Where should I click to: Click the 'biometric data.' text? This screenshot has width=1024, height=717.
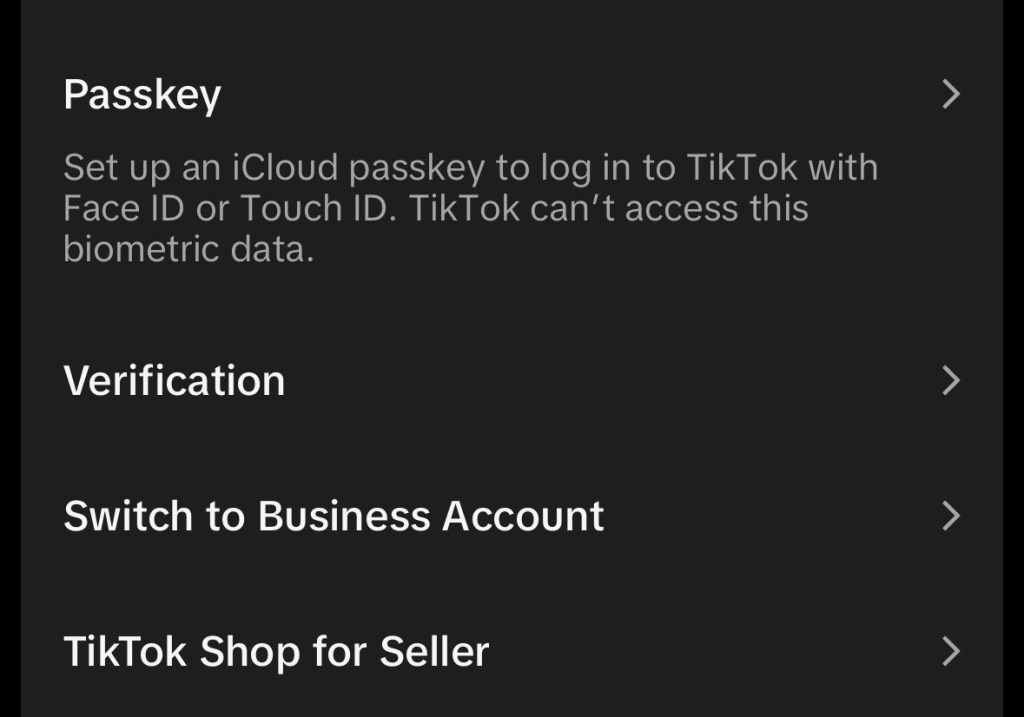click(188, 249)
